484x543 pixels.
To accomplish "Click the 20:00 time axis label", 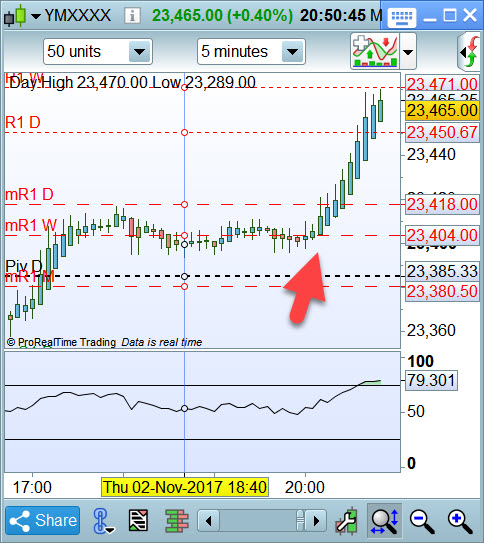I will click(305, 487).
